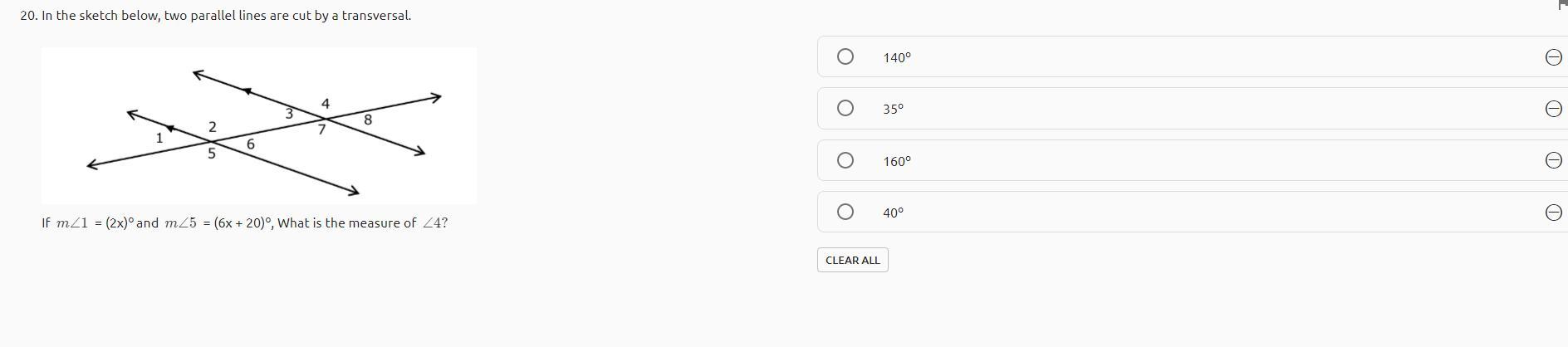1568x347 pixels.
Task: Choose the 35° radio button
Action: click(845, 108)
